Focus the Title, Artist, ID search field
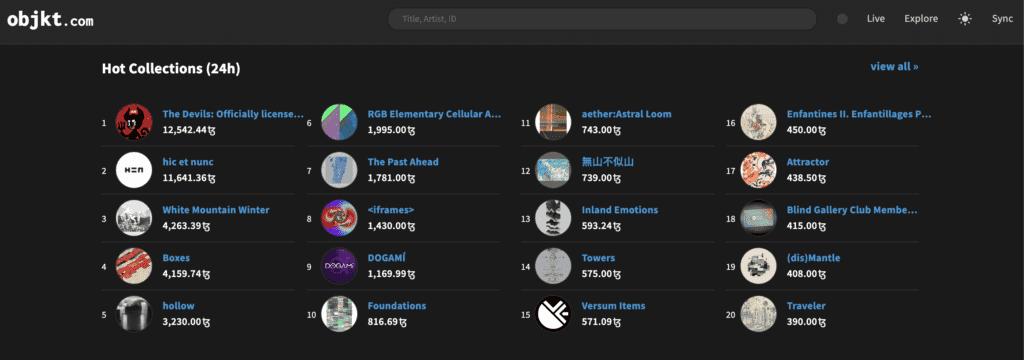The image size is (1024, 360). tap(602, 19)
